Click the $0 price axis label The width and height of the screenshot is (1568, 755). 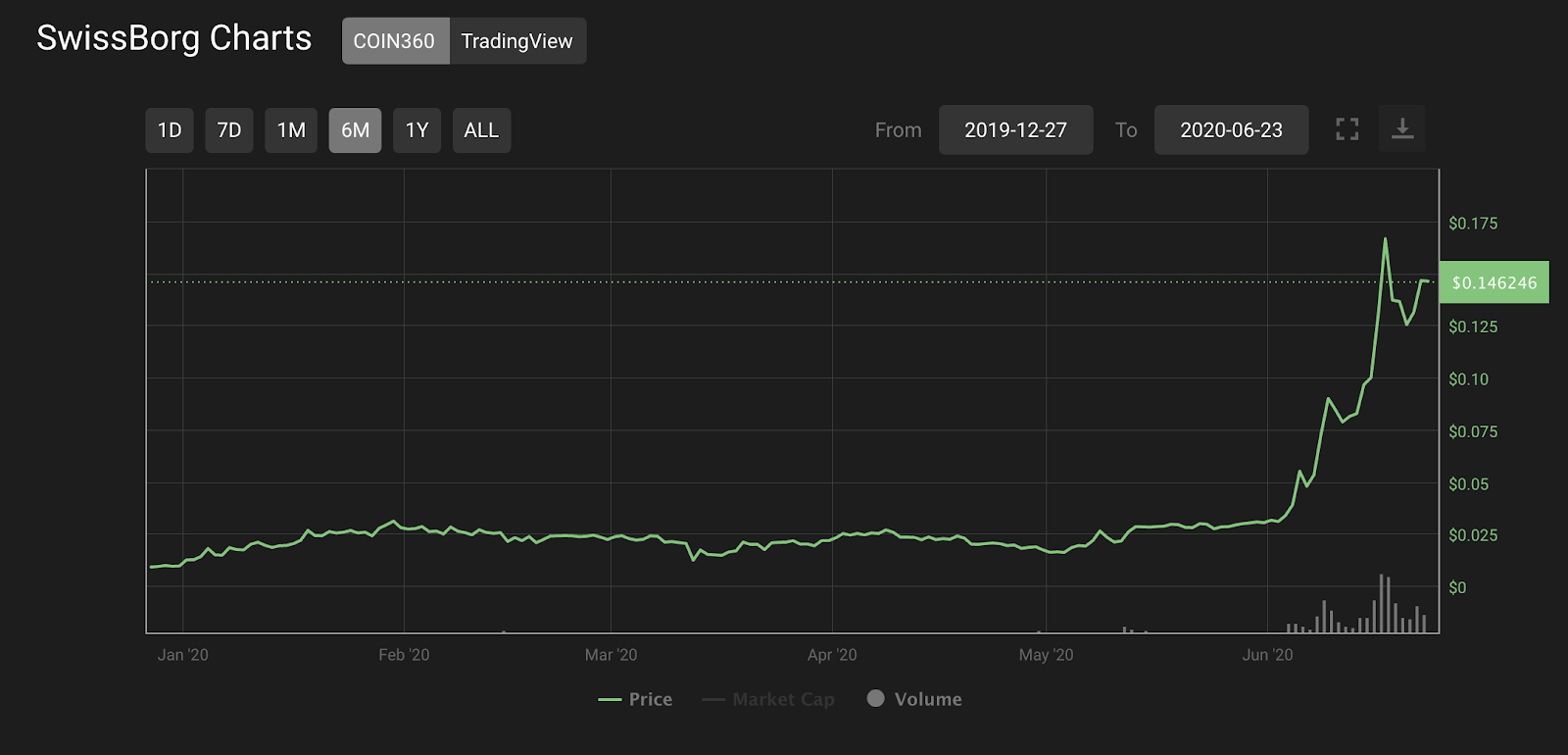coord(1457,587)
